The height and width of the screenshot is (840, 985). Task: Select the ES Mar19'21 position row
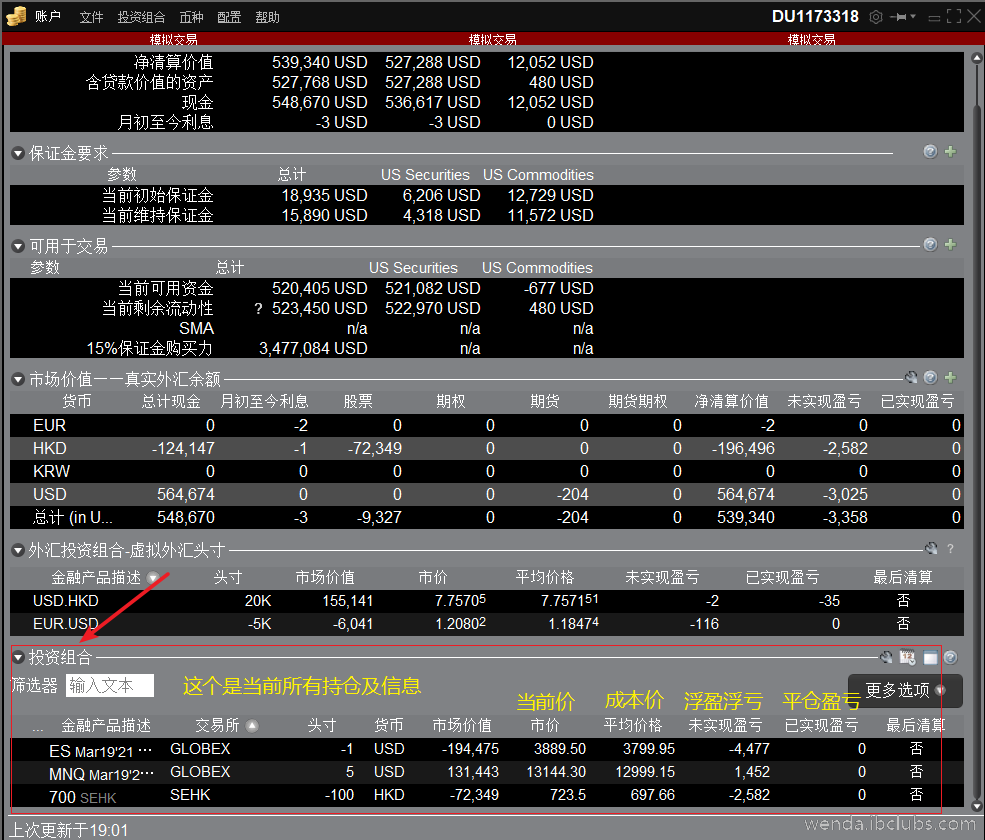coord(487,749)
